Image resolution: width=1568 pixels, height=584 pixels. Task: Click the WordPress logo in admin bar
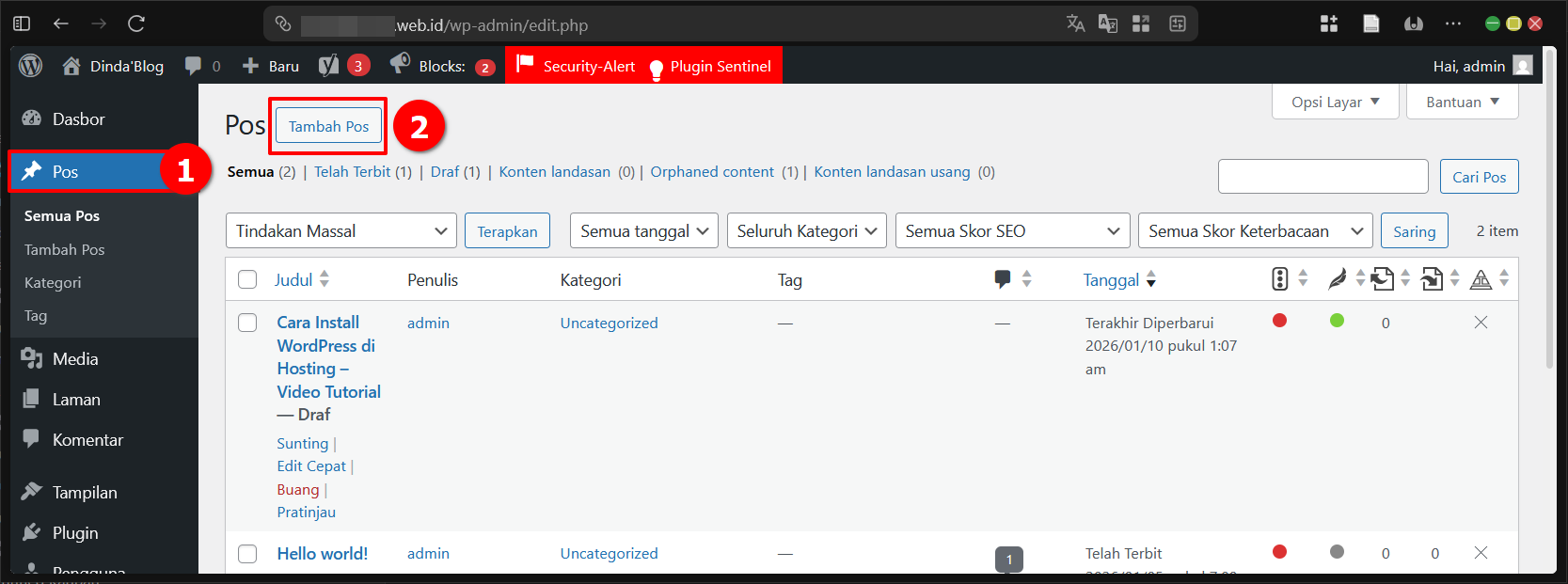[x=31, y=66]
